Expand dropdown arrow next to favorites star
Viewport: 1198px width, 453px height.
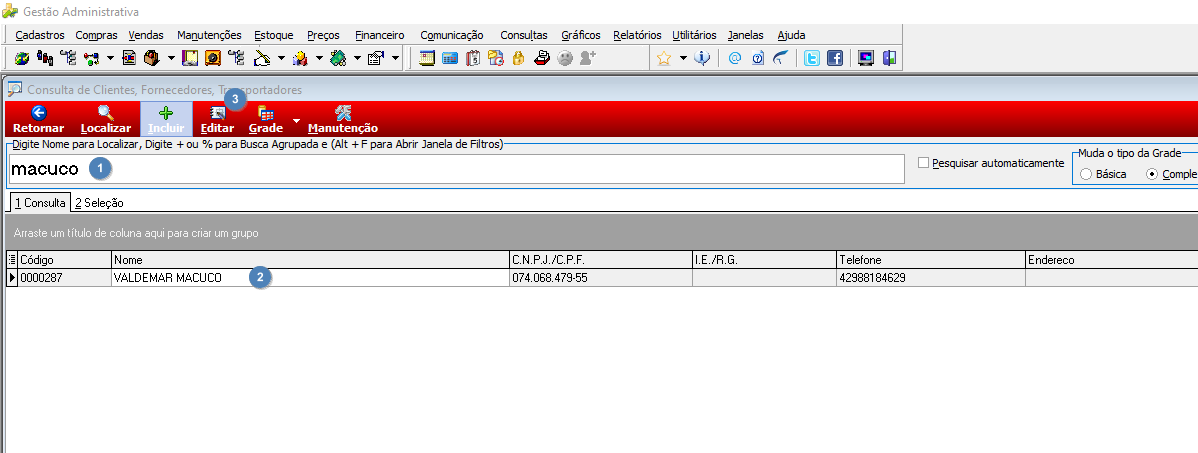pos(683,58)
